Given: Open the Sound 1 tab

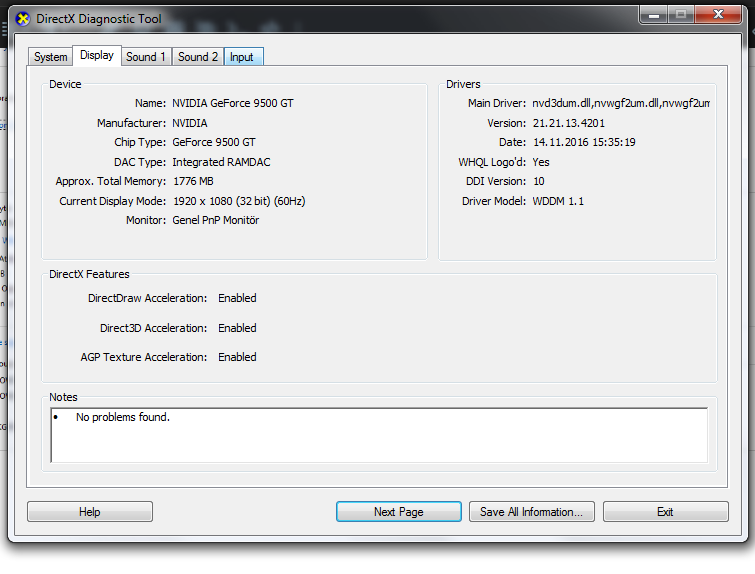Looking at the screenshot, I should (146, 57).
